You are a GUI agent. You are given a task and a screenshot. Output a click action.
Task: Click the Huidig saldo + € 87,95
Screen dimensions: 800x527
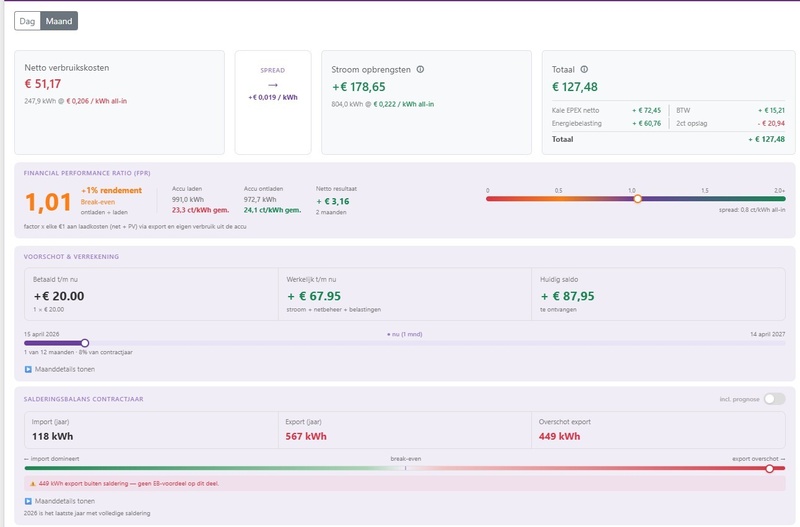tap(567, 296)
